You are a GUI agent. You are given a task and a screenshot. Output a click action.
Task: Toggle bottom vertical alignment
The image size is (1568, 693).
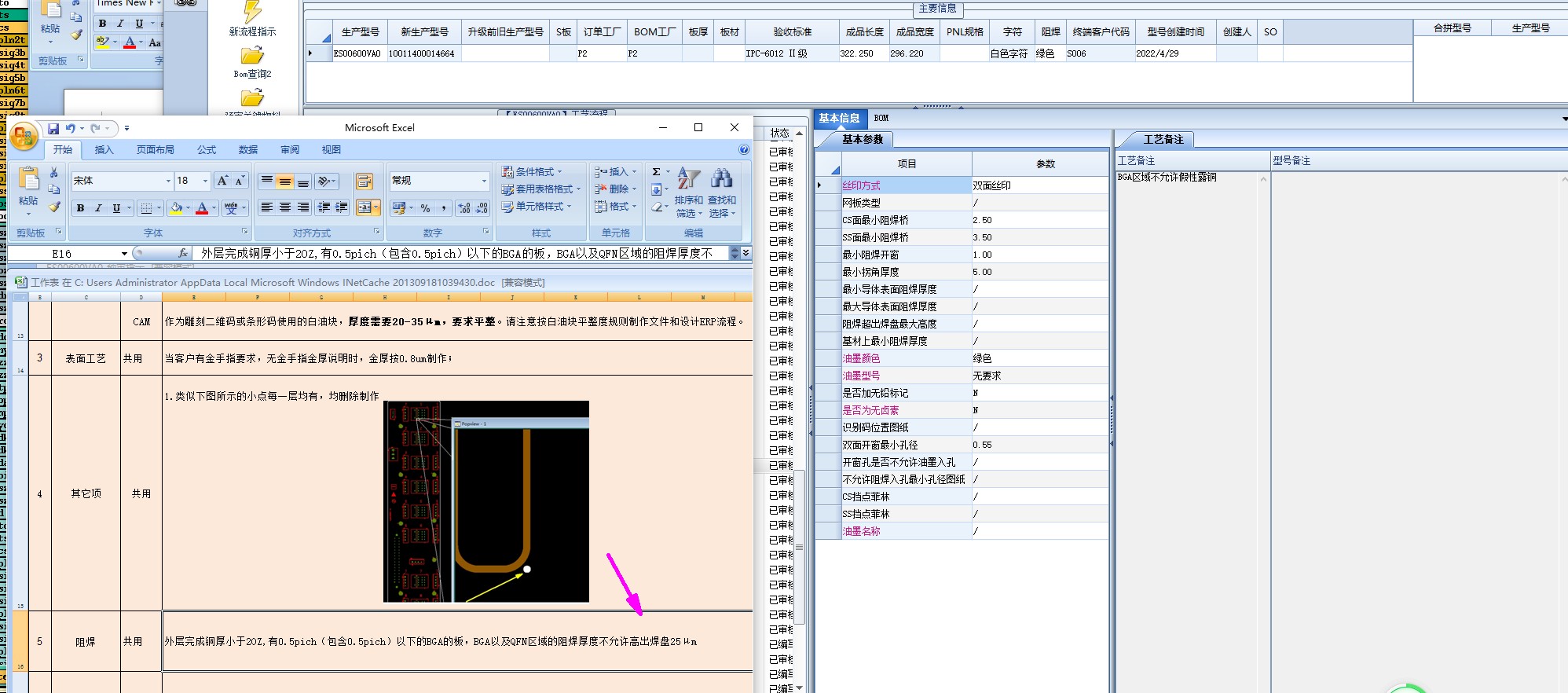[303, 181]
